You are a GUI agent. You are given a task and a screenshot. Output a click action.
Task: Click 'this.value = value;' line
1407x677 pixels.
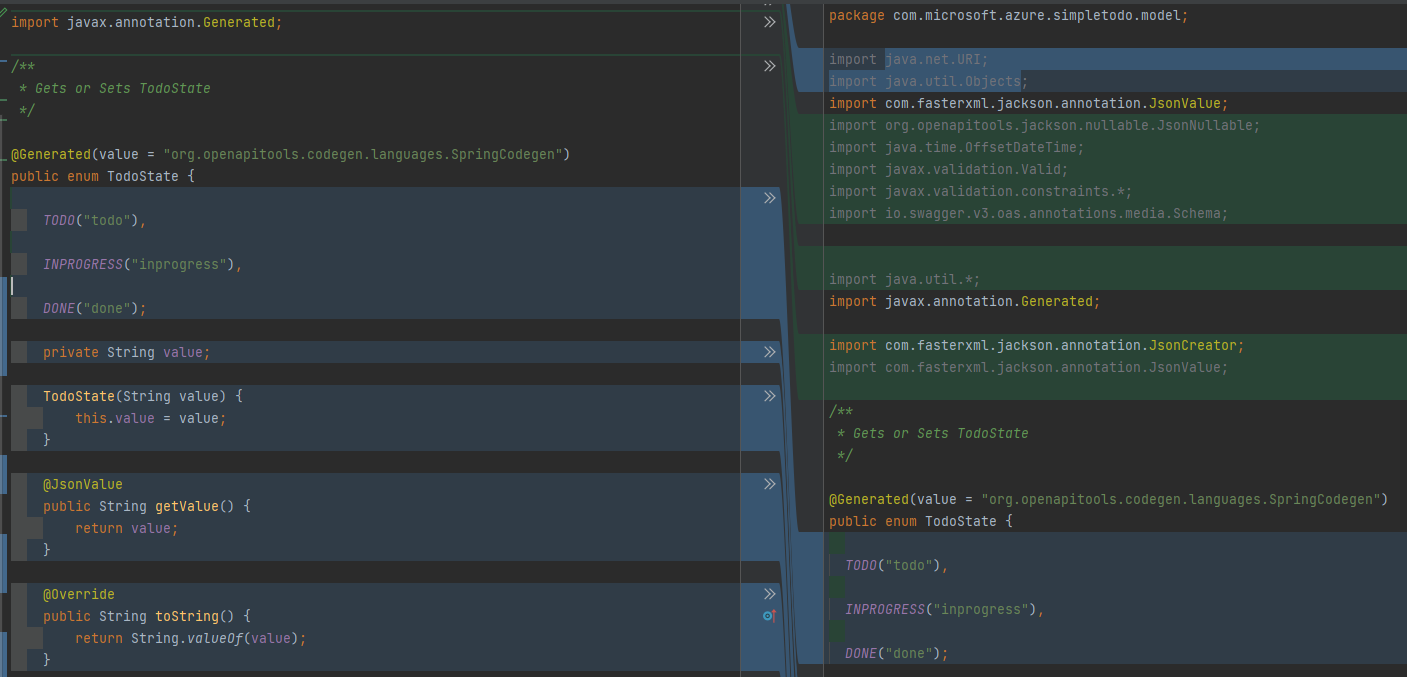pos(151,418)
